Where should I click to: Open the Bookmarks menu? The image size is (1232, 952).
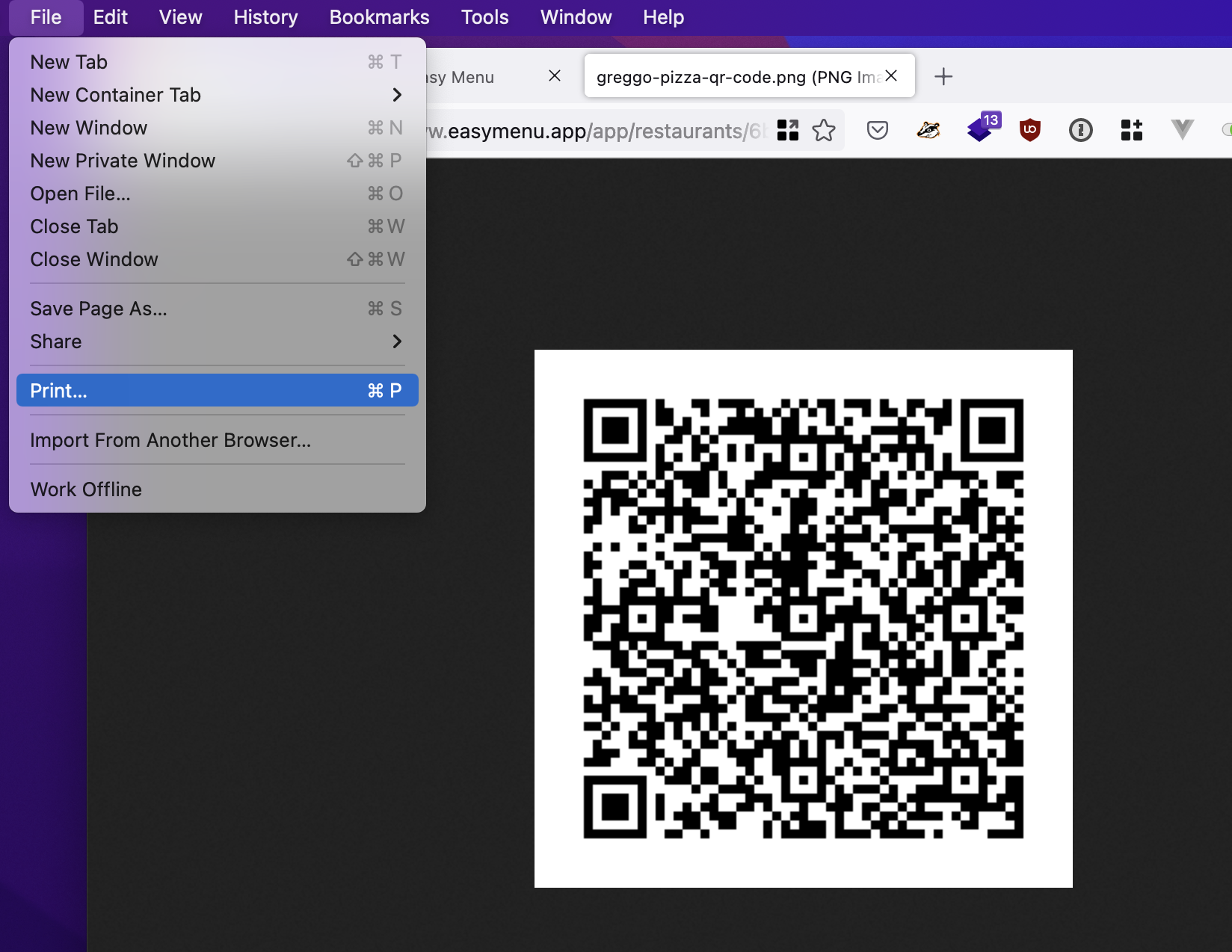380,17
